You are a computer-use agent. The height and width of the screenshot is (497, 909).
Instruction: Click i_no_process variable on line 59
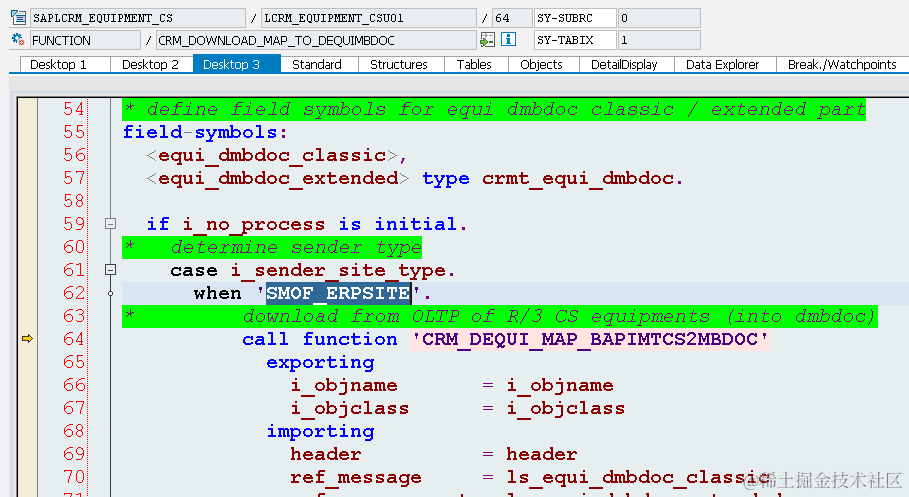pyautogui.click(x=254, y=224)
